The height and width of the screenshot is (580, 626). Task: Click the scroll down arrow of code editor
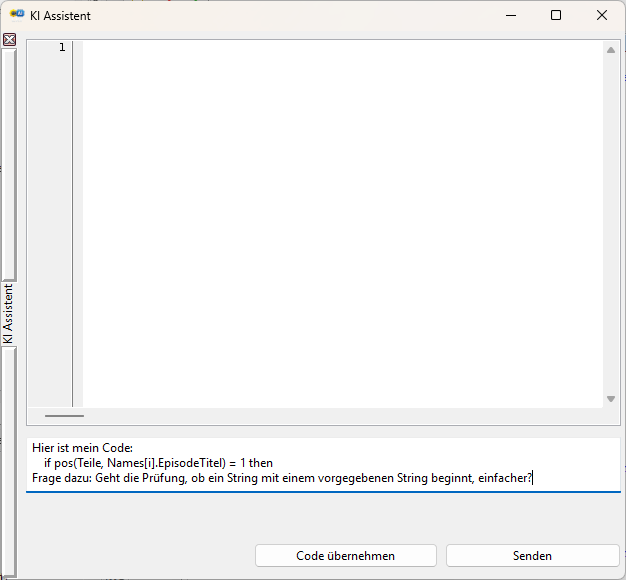(610, 399)
